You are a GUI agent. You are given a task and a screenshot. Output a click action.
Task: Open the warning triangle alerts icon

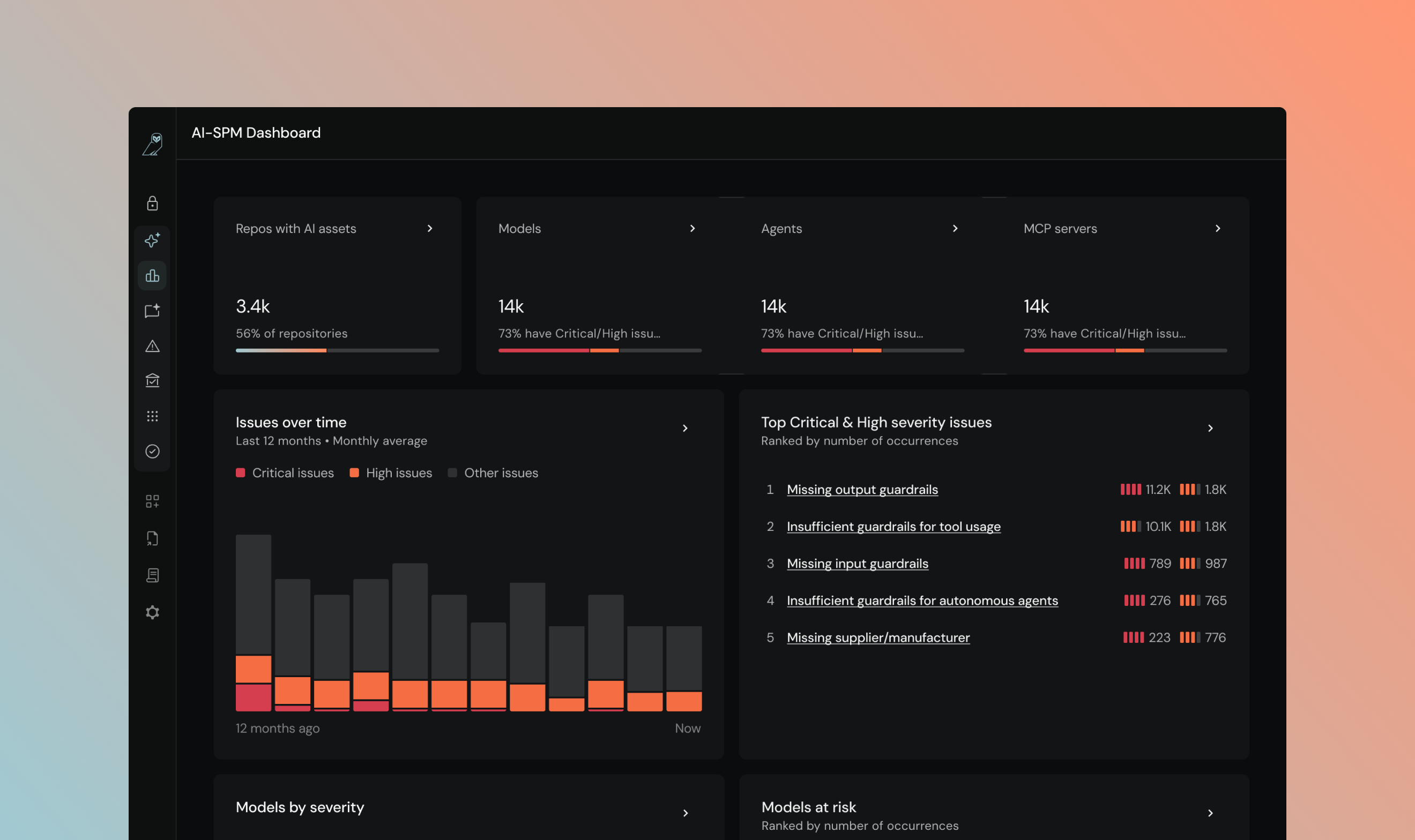pos(152,346)
